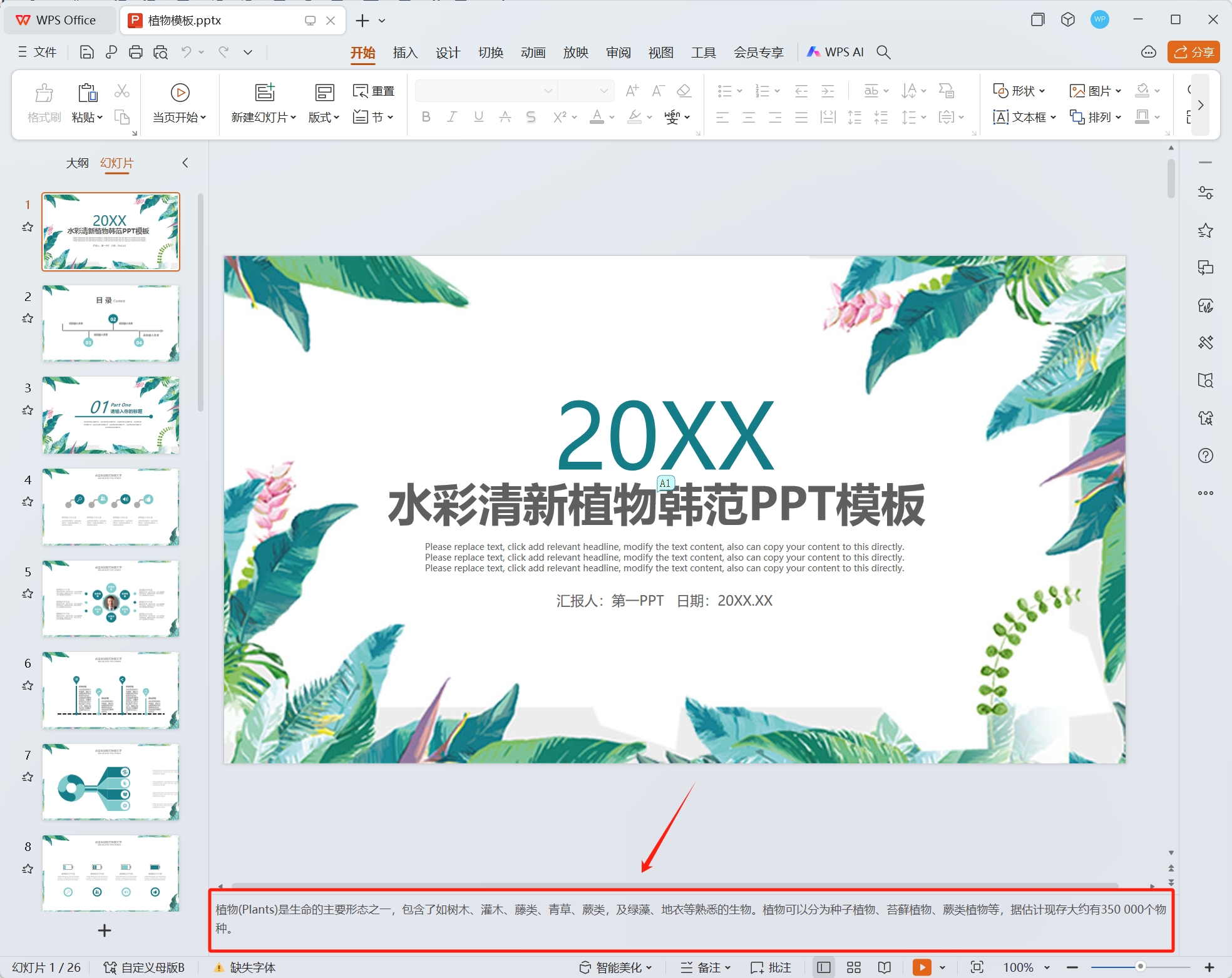Viewport: 1232px width, 978px height.
Task: Select slide 5 thumbnail
Action: (111, 599)
